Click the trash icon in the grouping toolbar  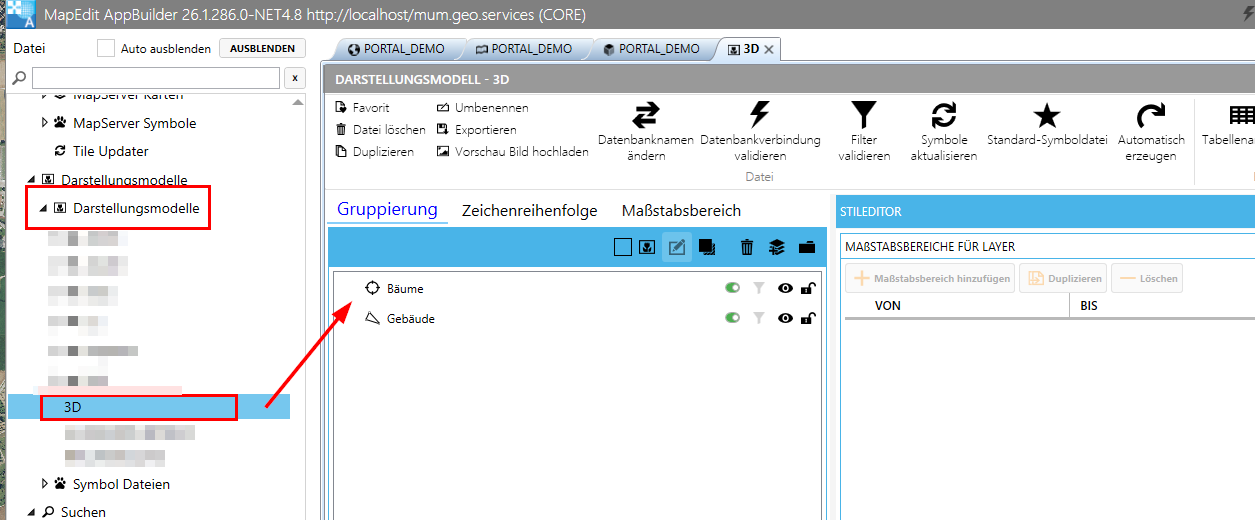747,247
